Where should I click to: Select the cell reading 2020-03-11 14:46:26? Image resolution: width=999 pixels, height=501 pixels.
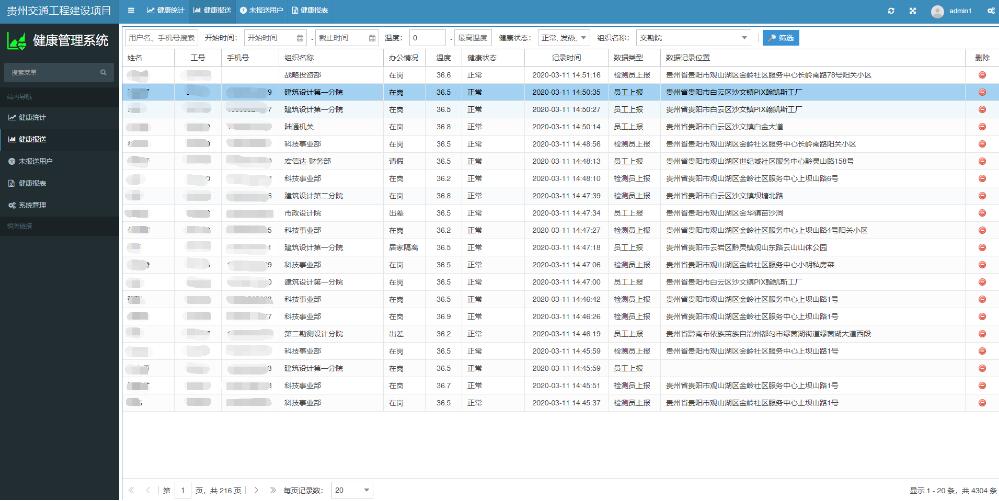566,317
